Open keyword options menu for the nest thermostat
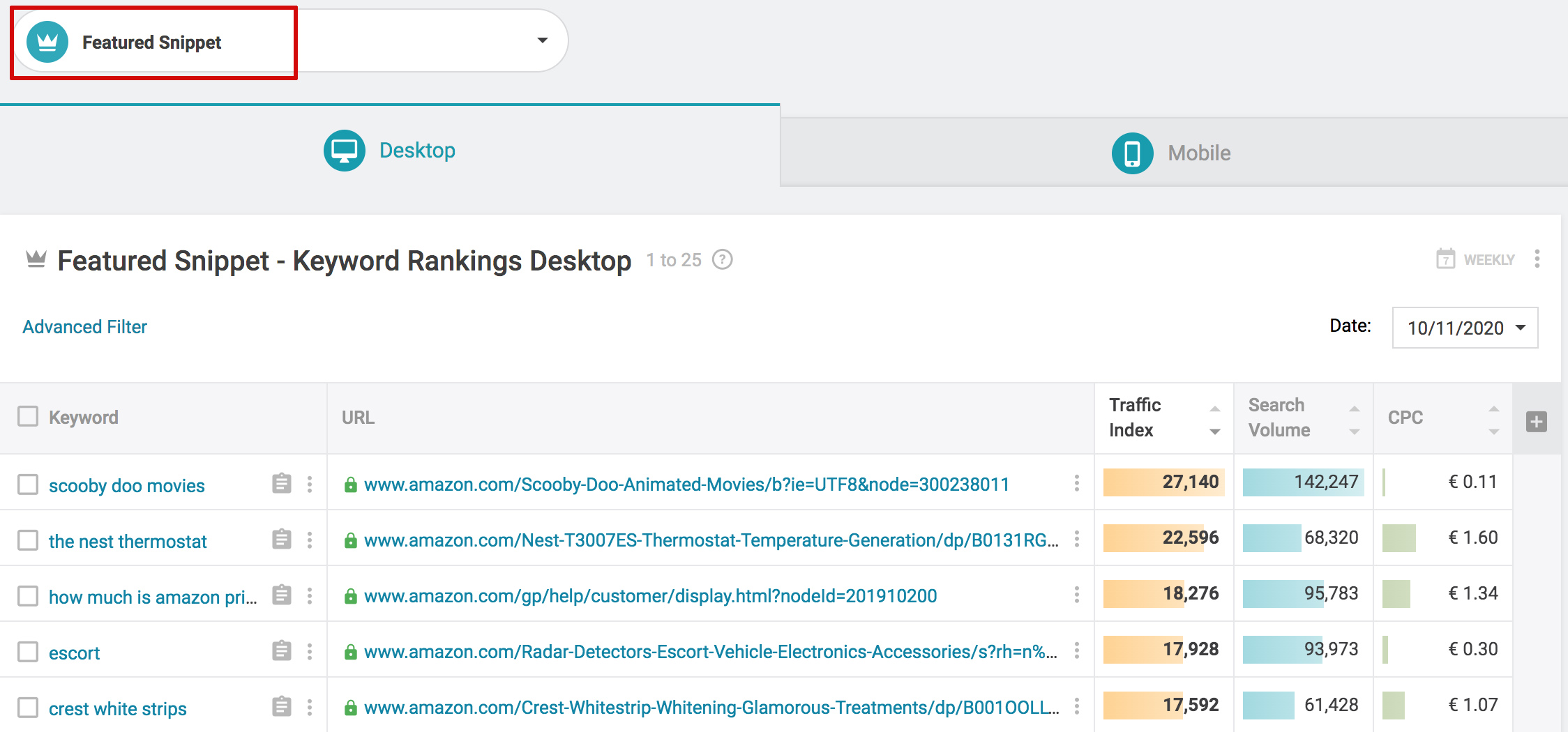The height and width of the screenshot is (732, 1568). pyautogui.click(x=310, y=540)
